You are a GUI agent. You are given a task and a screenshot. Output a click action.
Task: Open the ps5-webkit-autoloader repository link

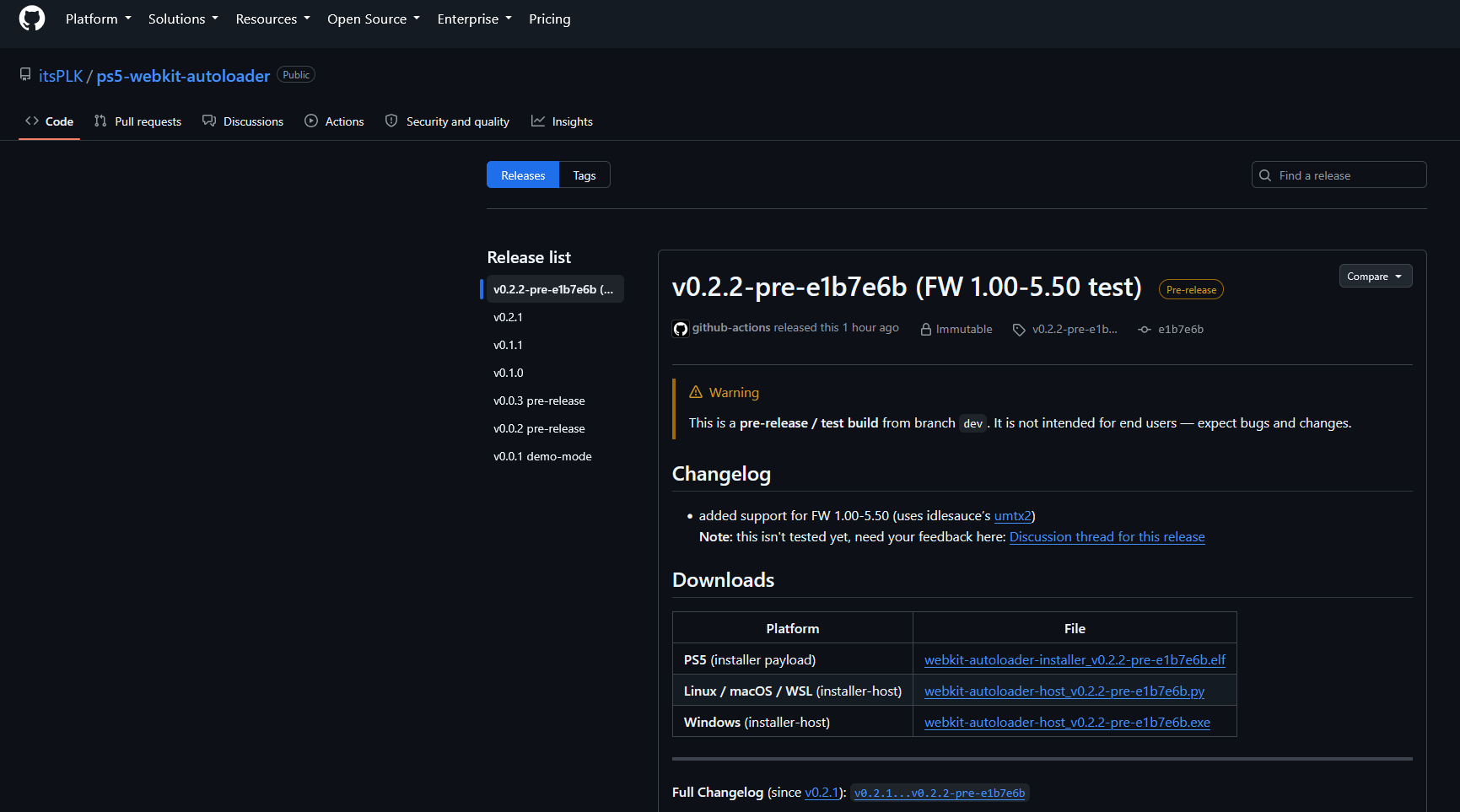tap(183, 76)
